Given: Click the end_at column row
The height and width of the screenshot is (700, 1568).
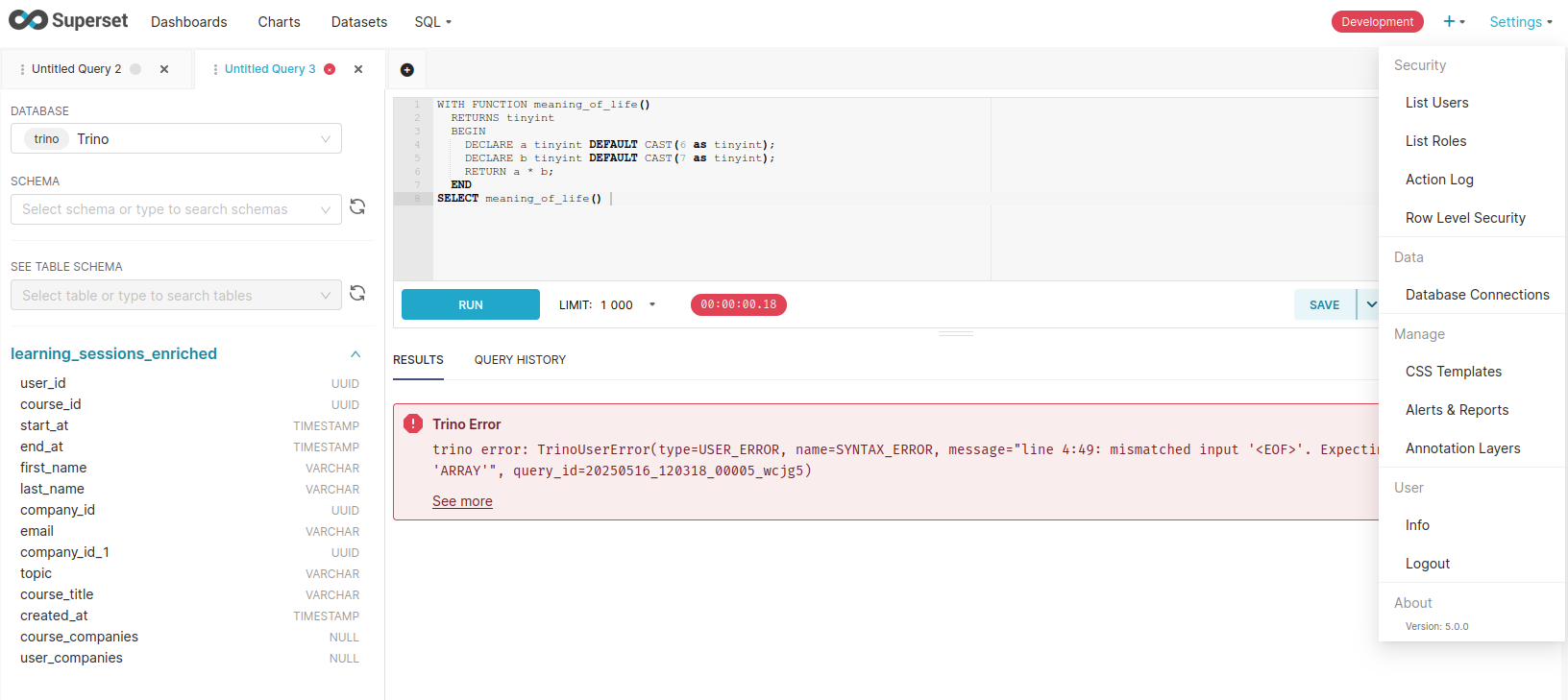Looking at the screenshot, I should pos(189,447).
